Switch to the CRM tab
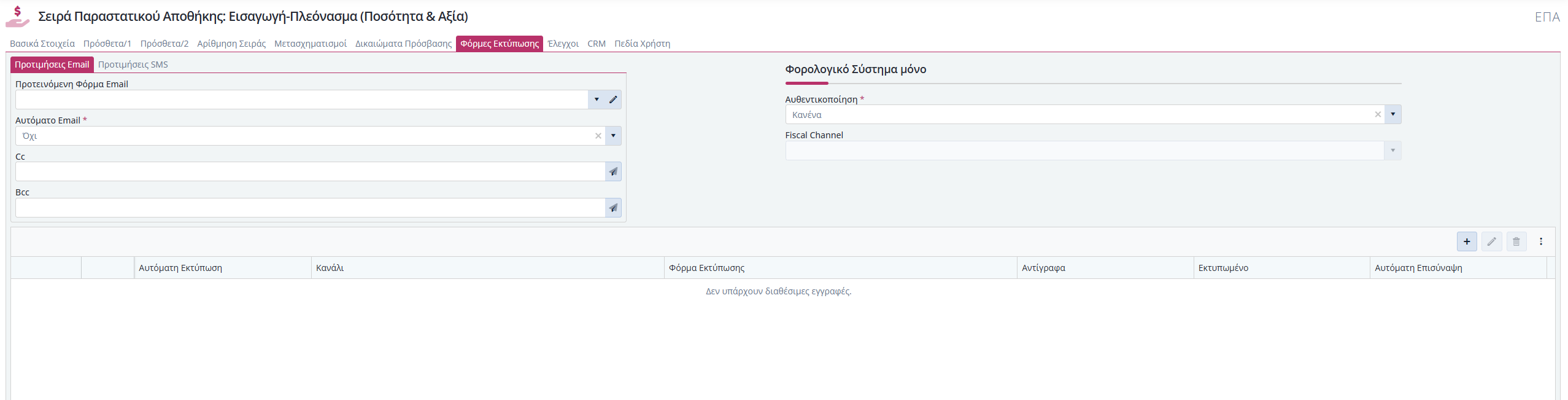Viewport: 1568px width, 400px height. 597,44
